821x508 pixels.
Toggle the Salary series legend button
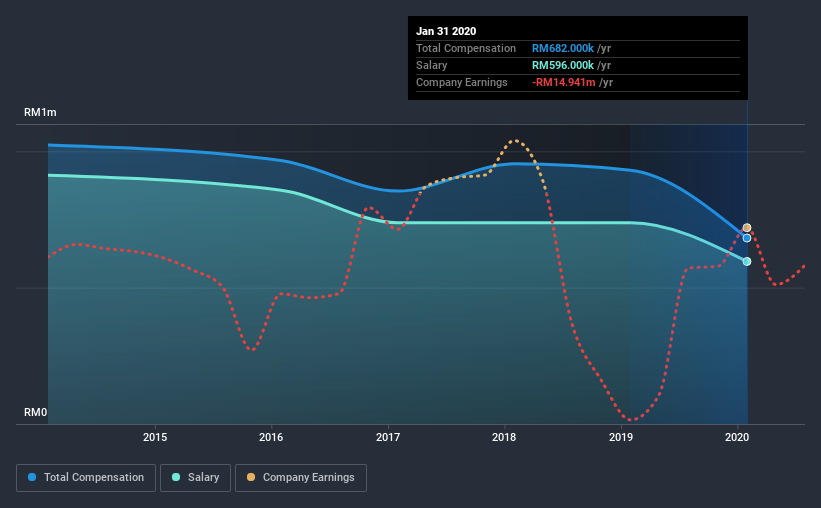click(x=195, y=478)
